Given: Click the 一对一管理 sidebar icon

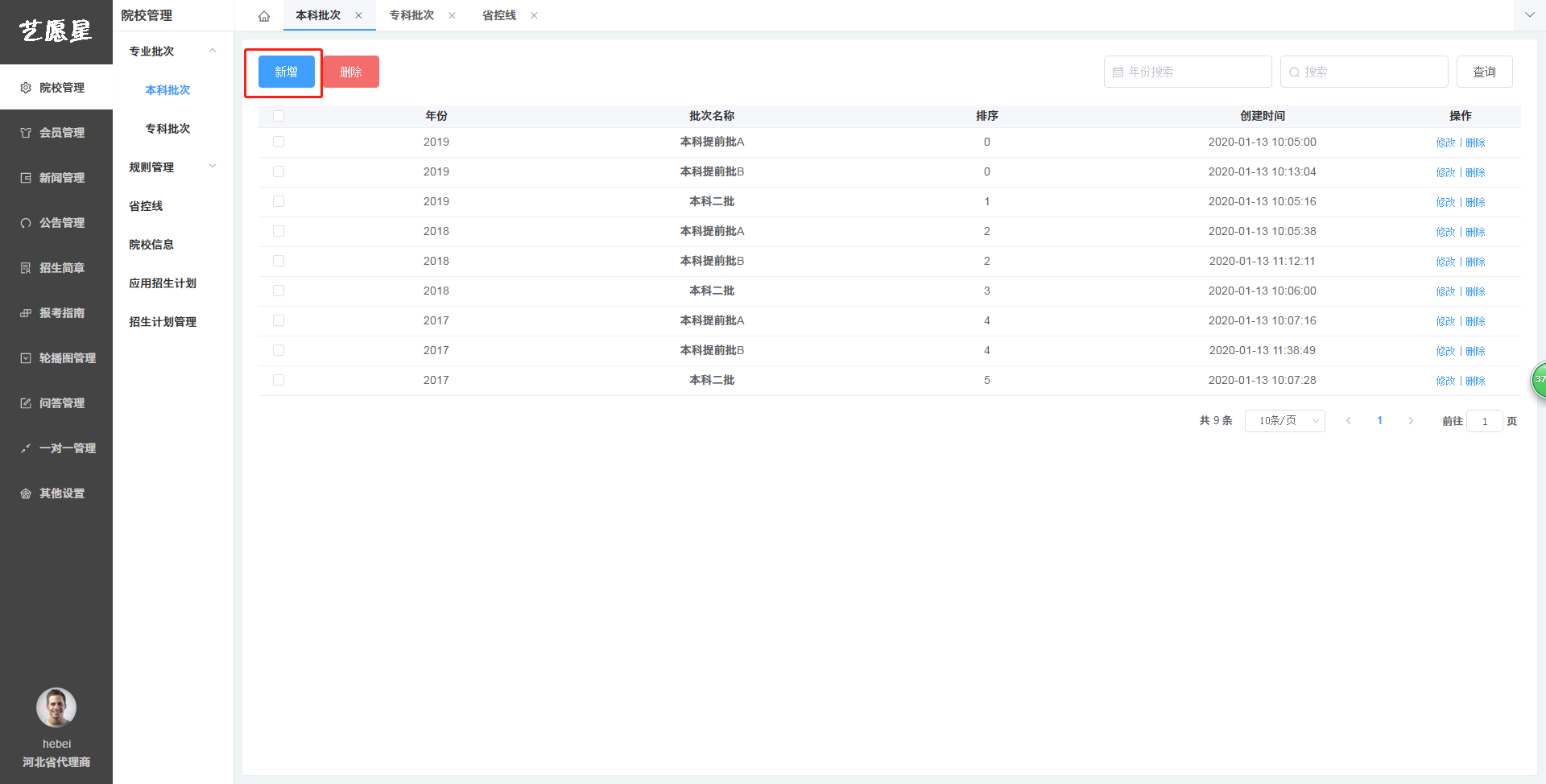Looking at the screenshot, I should [26, 448].
